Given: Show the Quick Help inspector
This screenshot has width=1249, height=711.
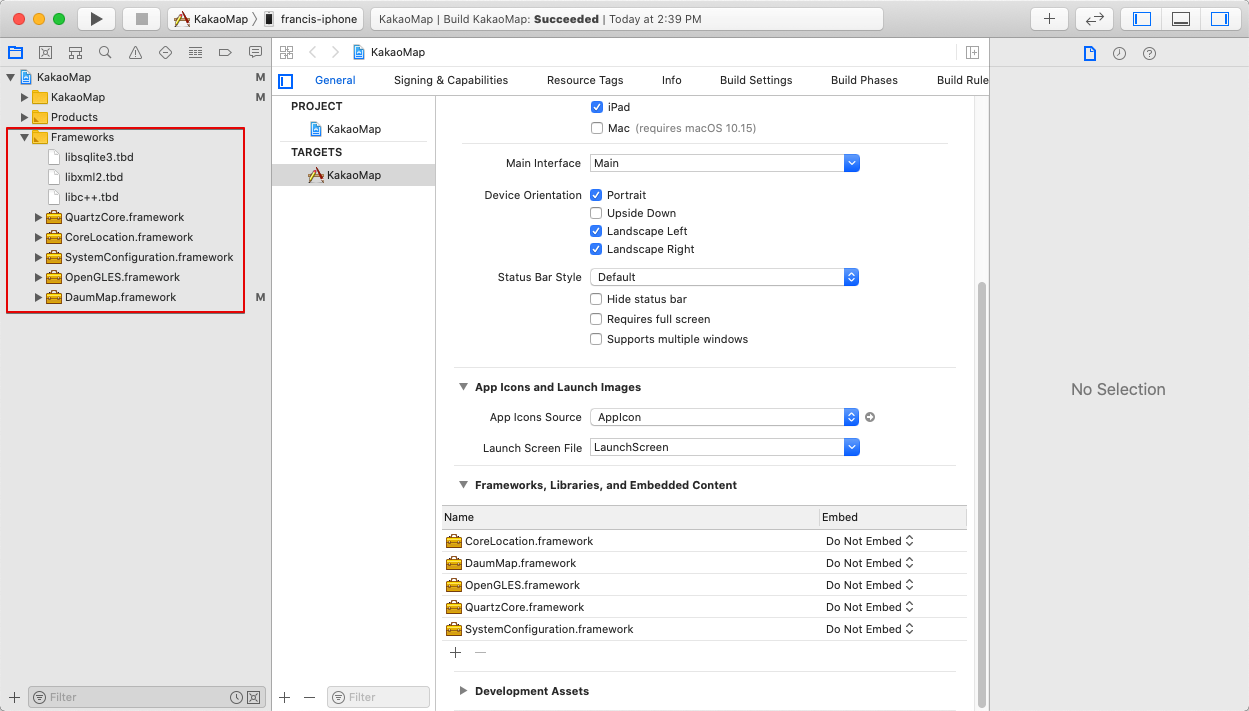Looking at the screenshot, I should (x=1149, y=54).
